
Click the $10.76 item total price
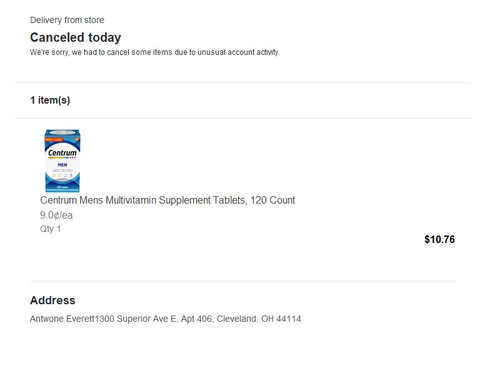click(x=439, y=239)
